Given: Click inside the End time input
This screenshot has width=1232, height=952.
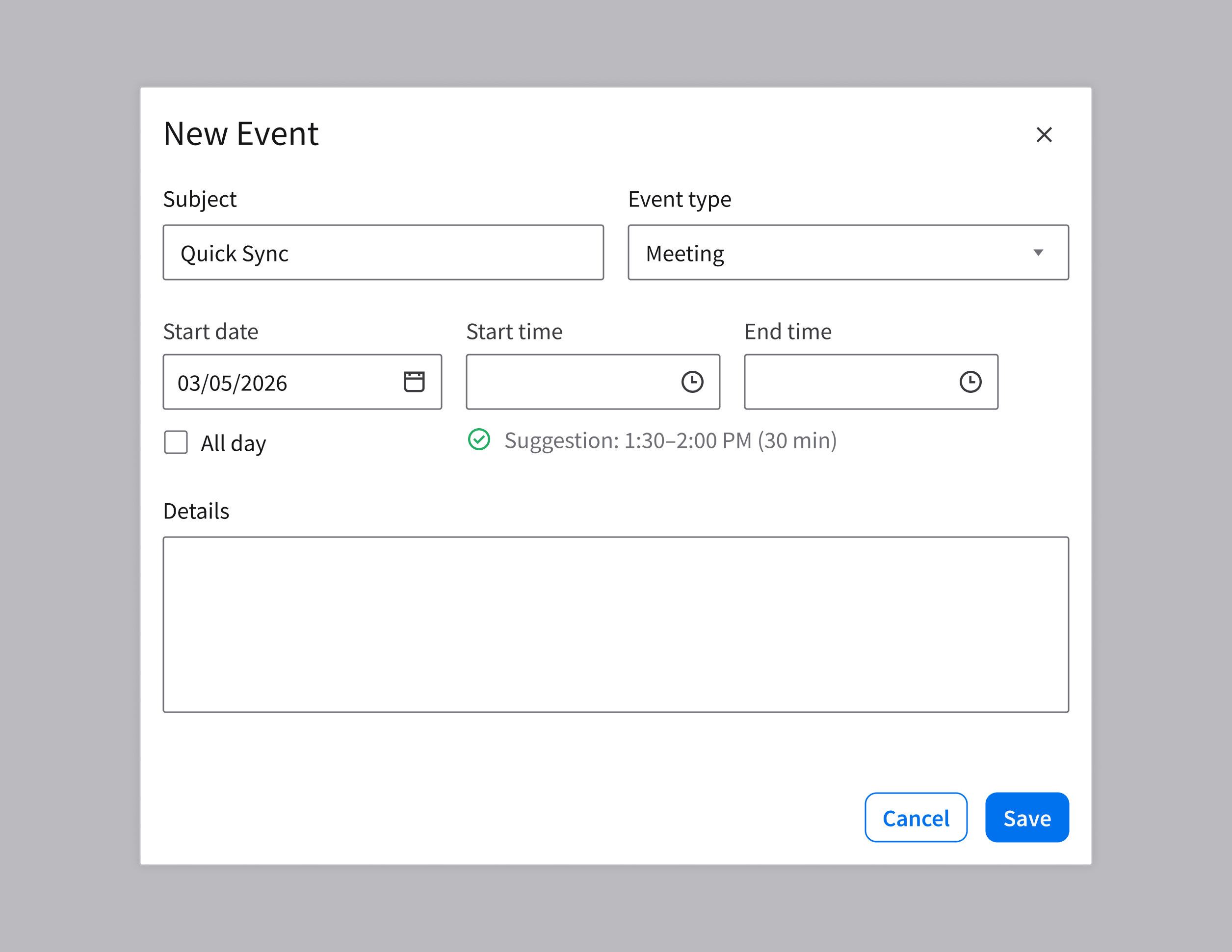Looking at the screenshot, I should [x=846, y=382].
